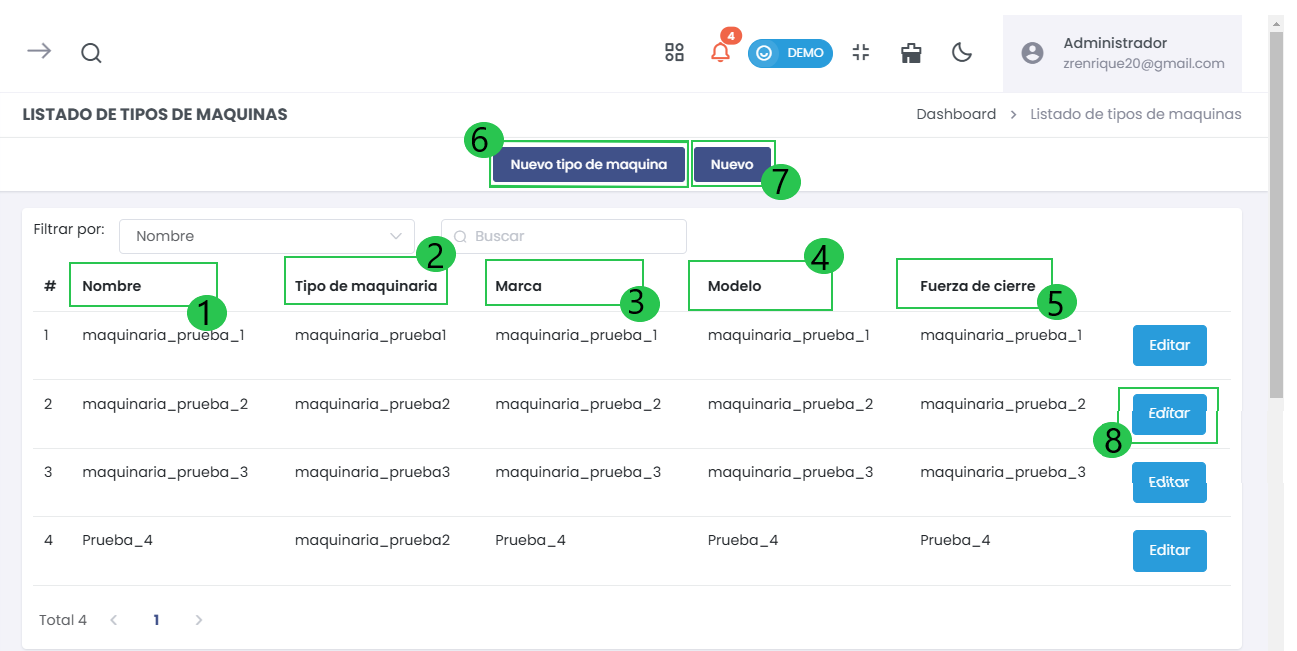The width and height of the screenshot is (1297, 651).
Task: Toggle the DEMO mode switch
Action: tap(790, 53)
